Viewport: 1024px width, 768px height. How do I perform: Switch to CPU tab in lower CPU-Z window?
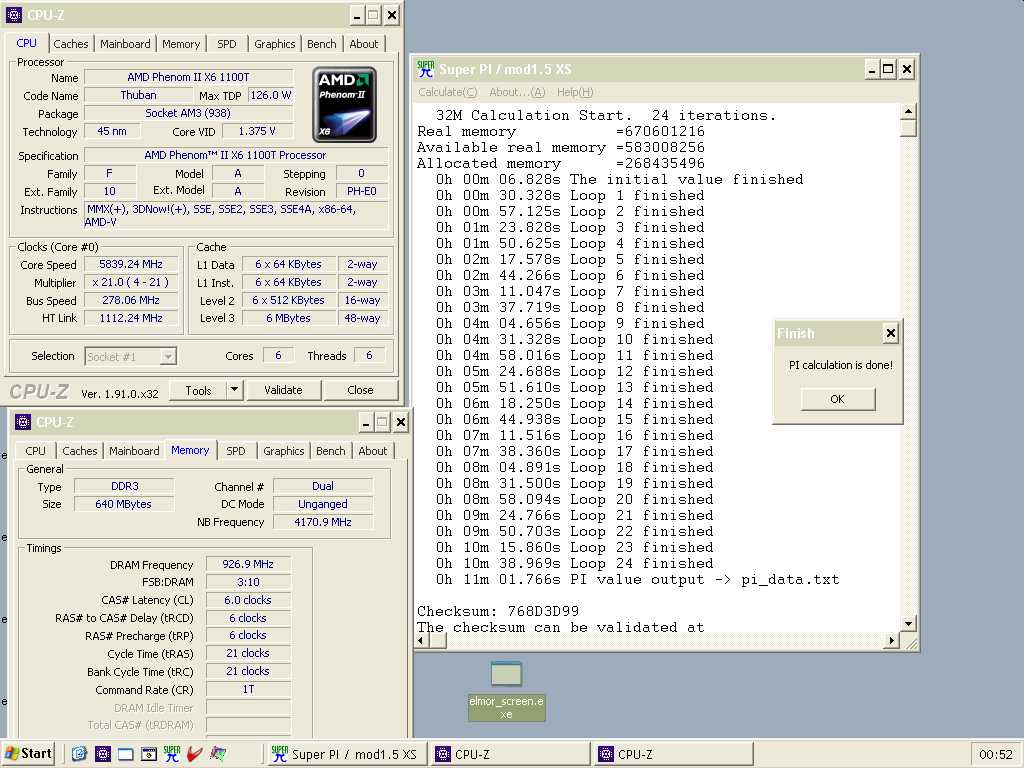pos(35,451)
